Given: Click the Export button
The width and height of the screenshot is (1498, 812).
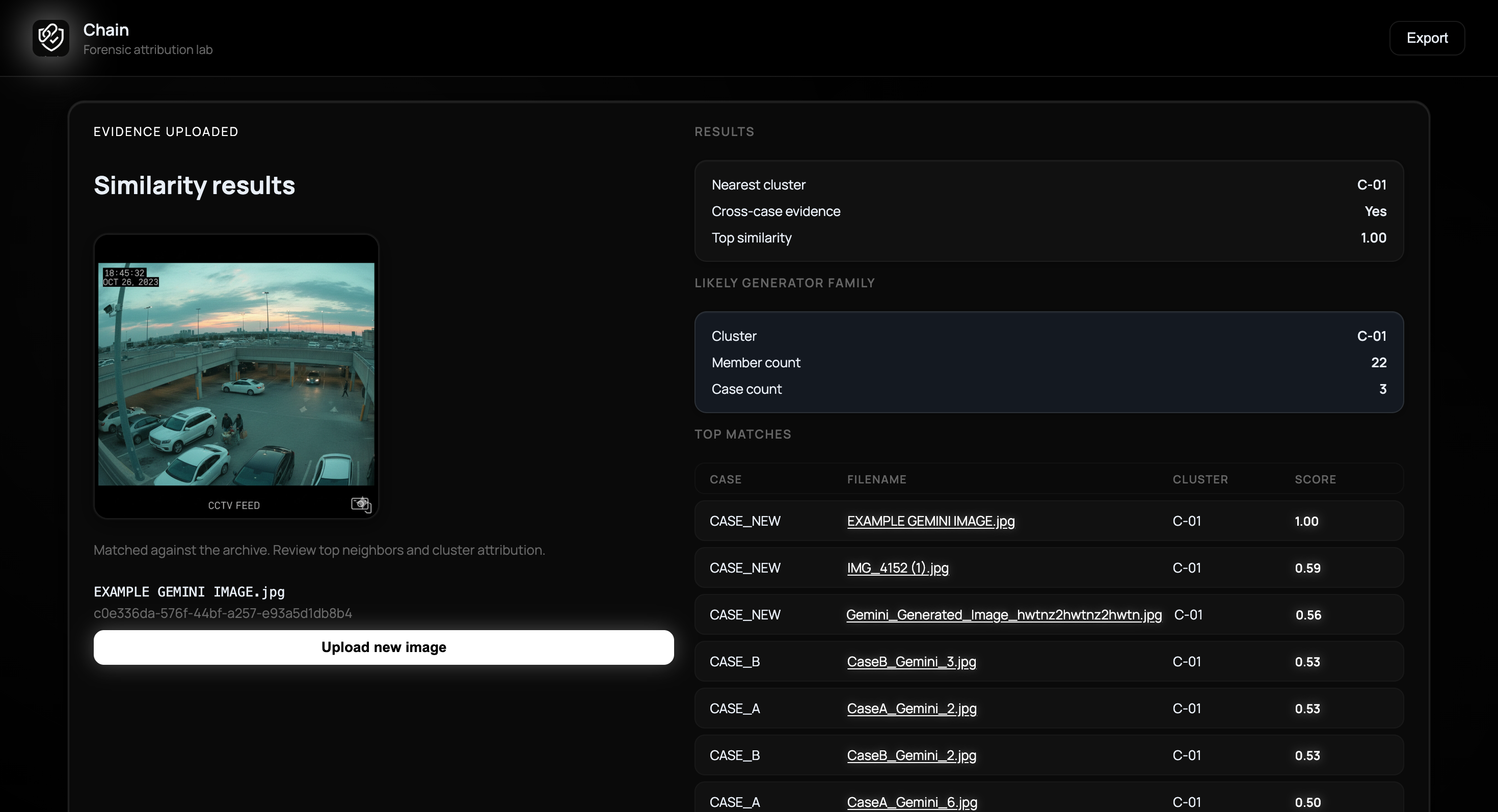Looking at the screenshot, I should 1427,38.
